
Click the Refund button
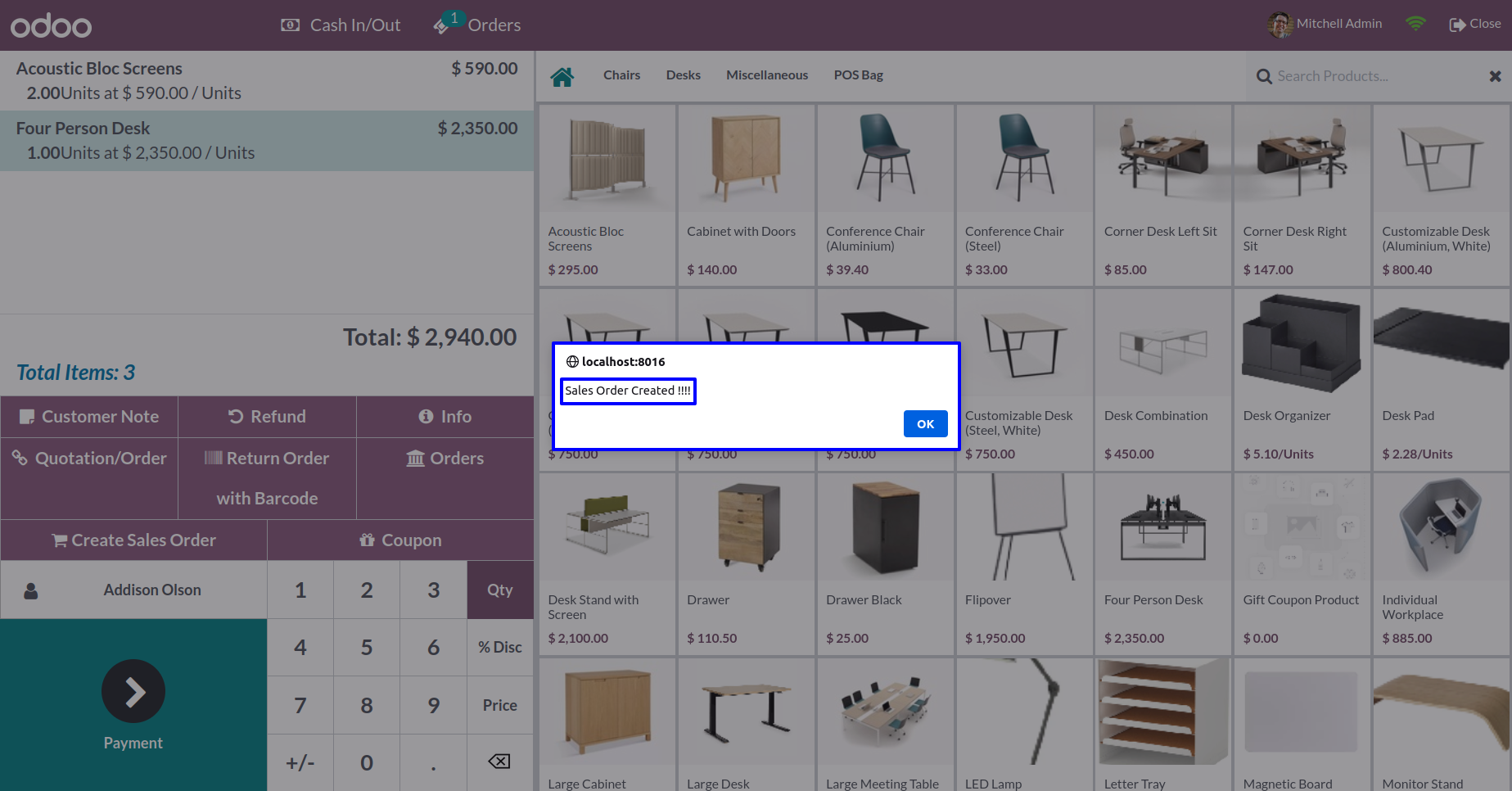(267, 417)
